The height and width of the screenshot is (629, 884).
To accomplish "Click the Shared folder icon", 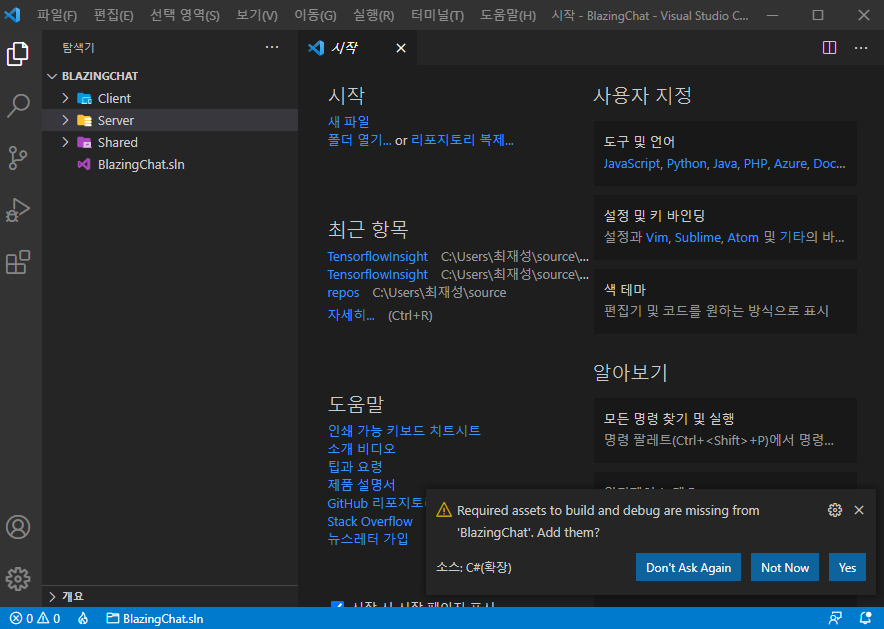I will coord(85,143).
